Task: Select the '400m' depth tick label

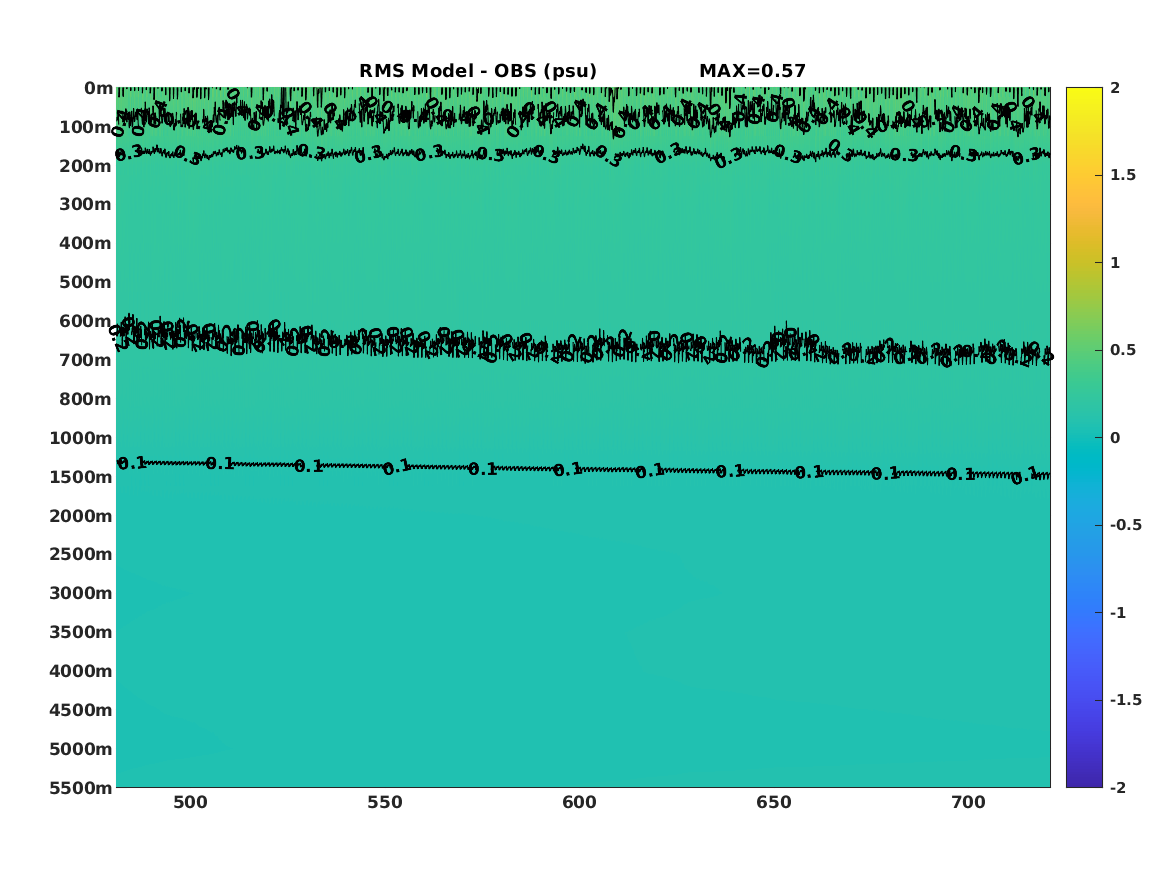Action: [x=86, y=243]
